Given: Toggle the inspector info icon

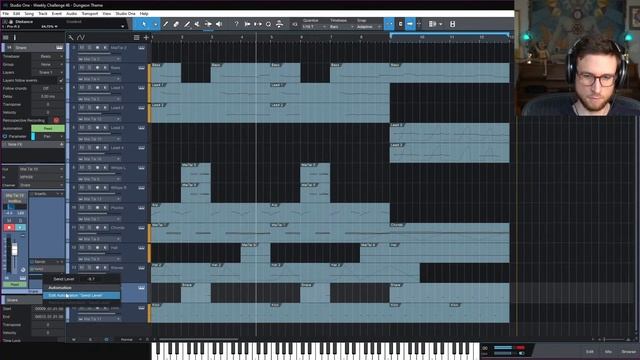Looking at the screenshot, I should [x=15, y=38].
